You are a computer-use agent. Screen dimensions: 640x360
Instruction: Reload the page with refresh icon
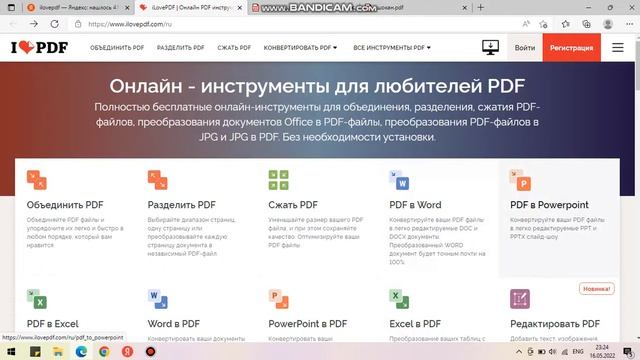[x=54, y=24]
